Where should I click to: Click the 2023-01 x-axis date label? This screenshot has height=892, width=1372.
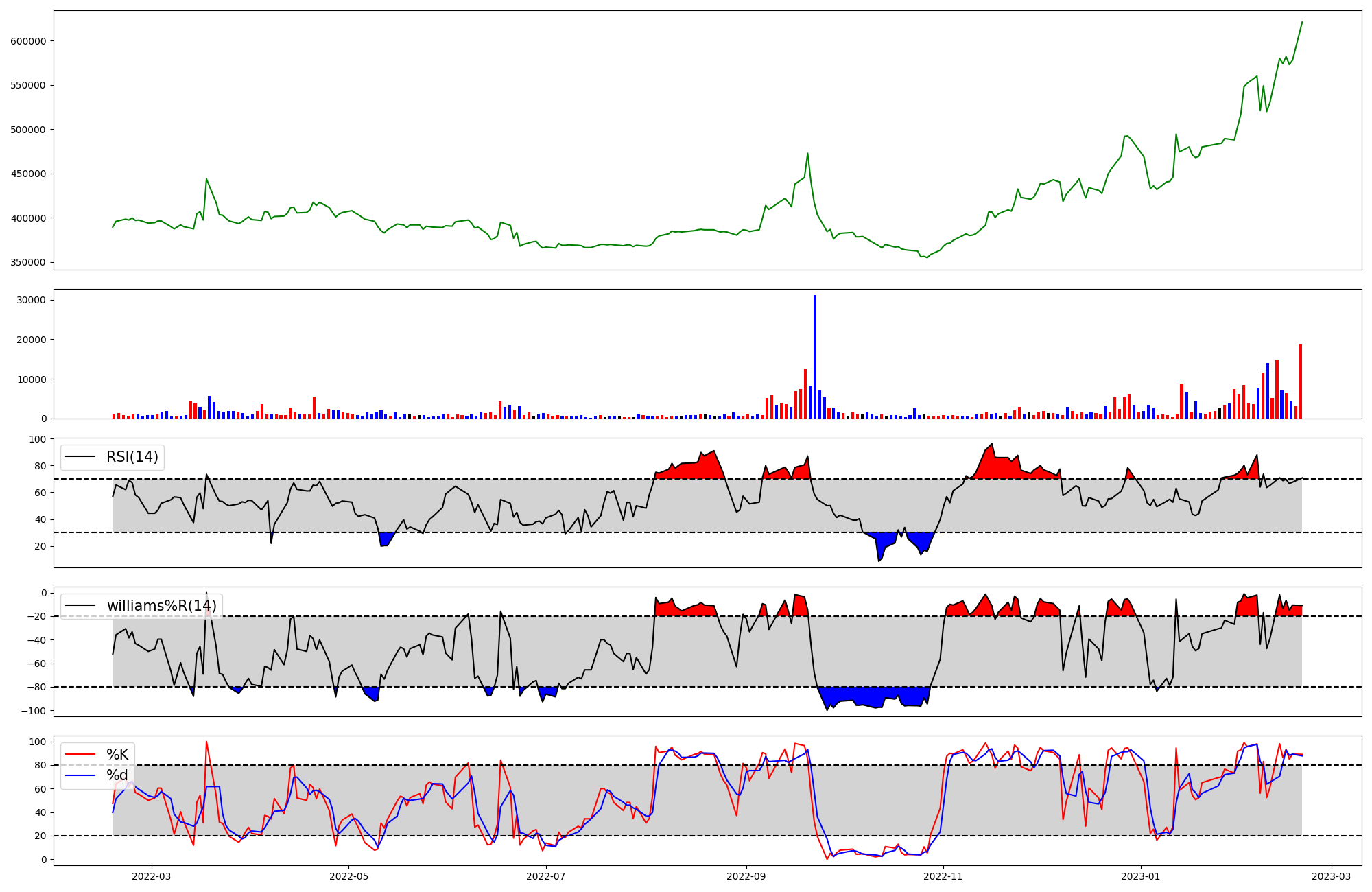click(x=1141, y=876)
